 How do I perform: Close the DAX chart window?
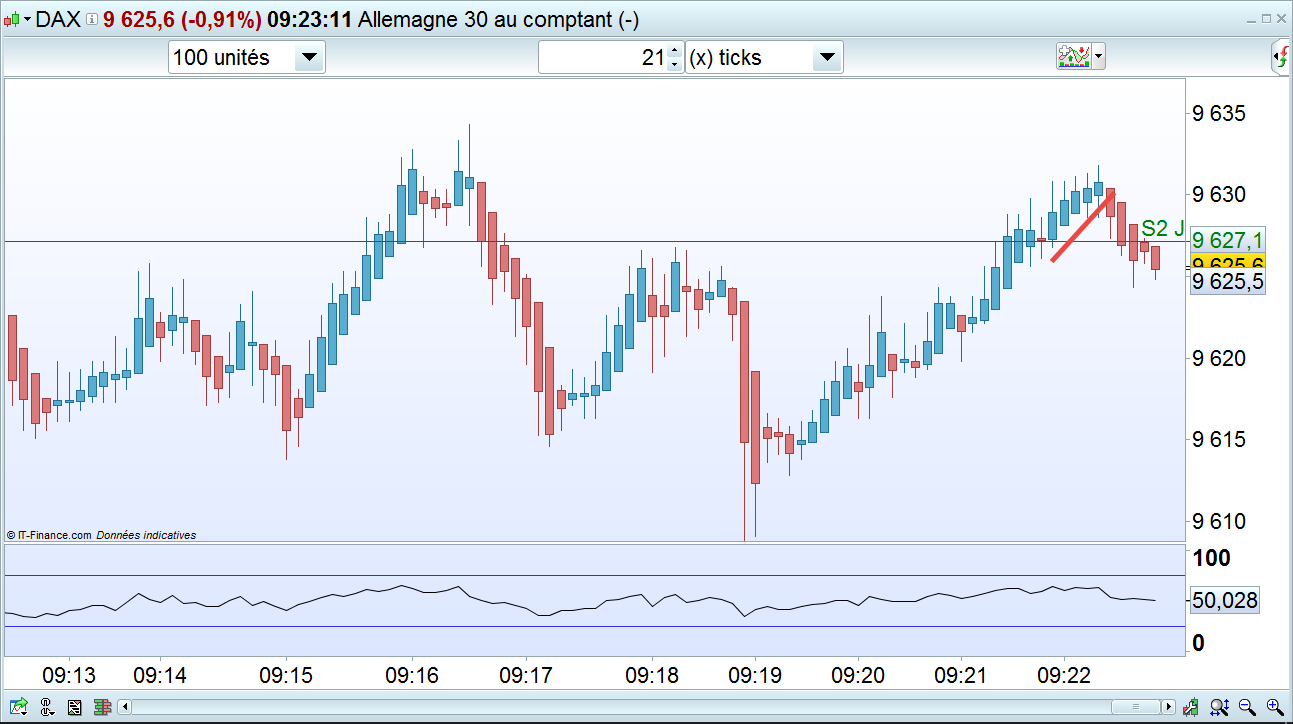(1282, 19)
